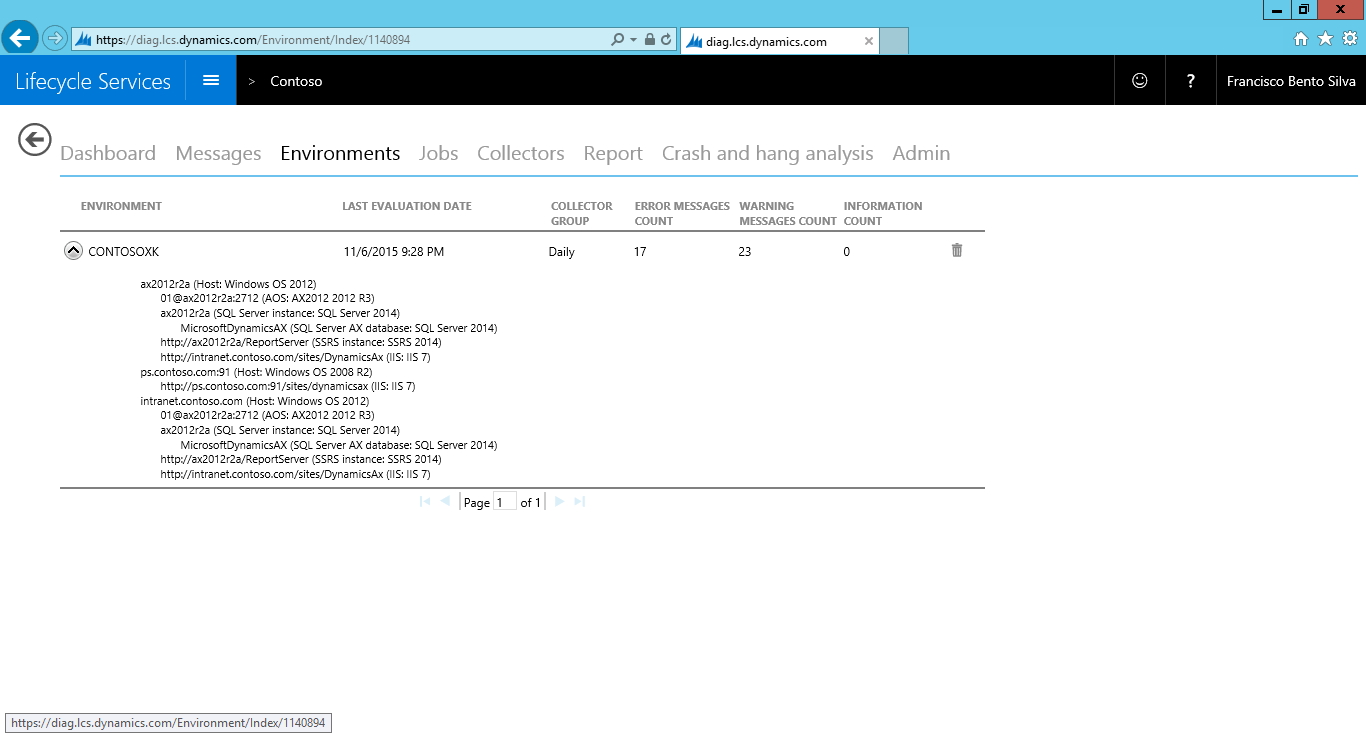Screen dimensions: 1366x738
Task: Open the browser Tools gear icon
Action: 1350,39
